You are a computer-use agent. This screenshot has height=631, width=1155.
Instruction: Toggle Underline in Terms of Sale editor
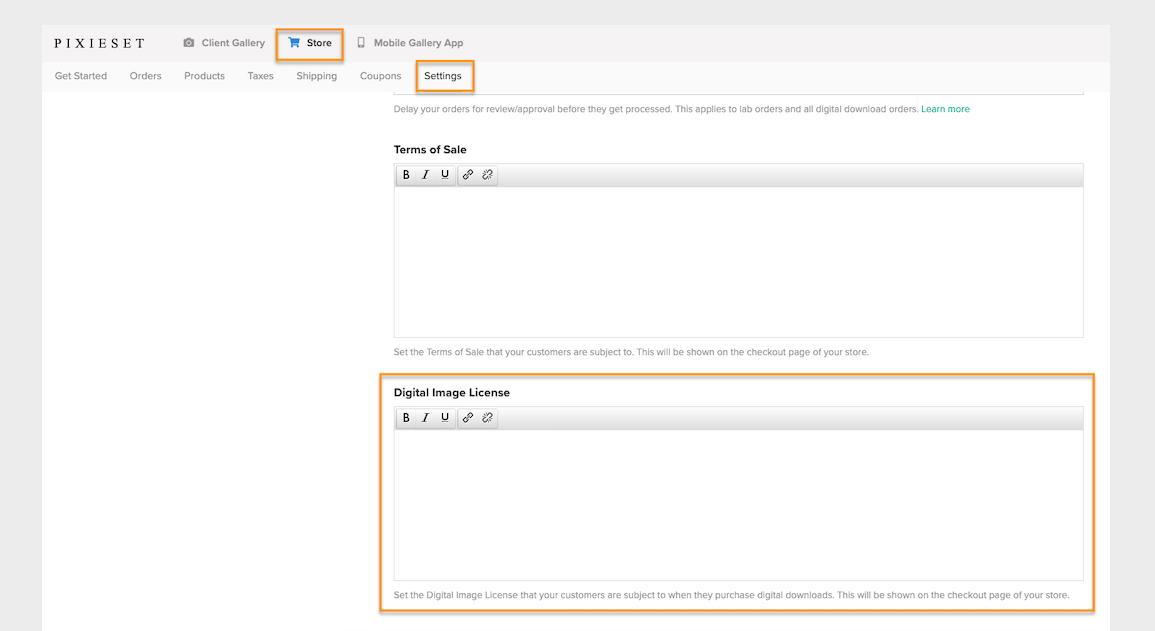point(445,175)
